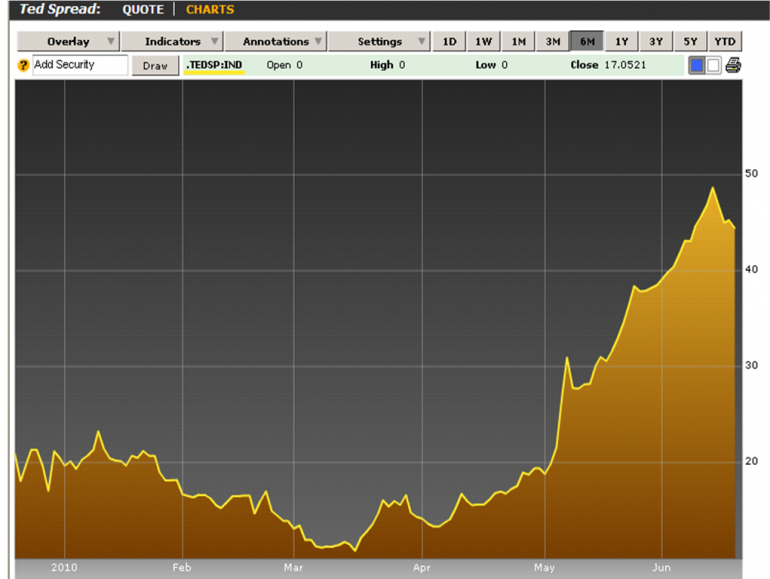The width and height of the screenshot is (770, 579).
Task: Click the Ted Spread title text
Action: pos(60,9)
